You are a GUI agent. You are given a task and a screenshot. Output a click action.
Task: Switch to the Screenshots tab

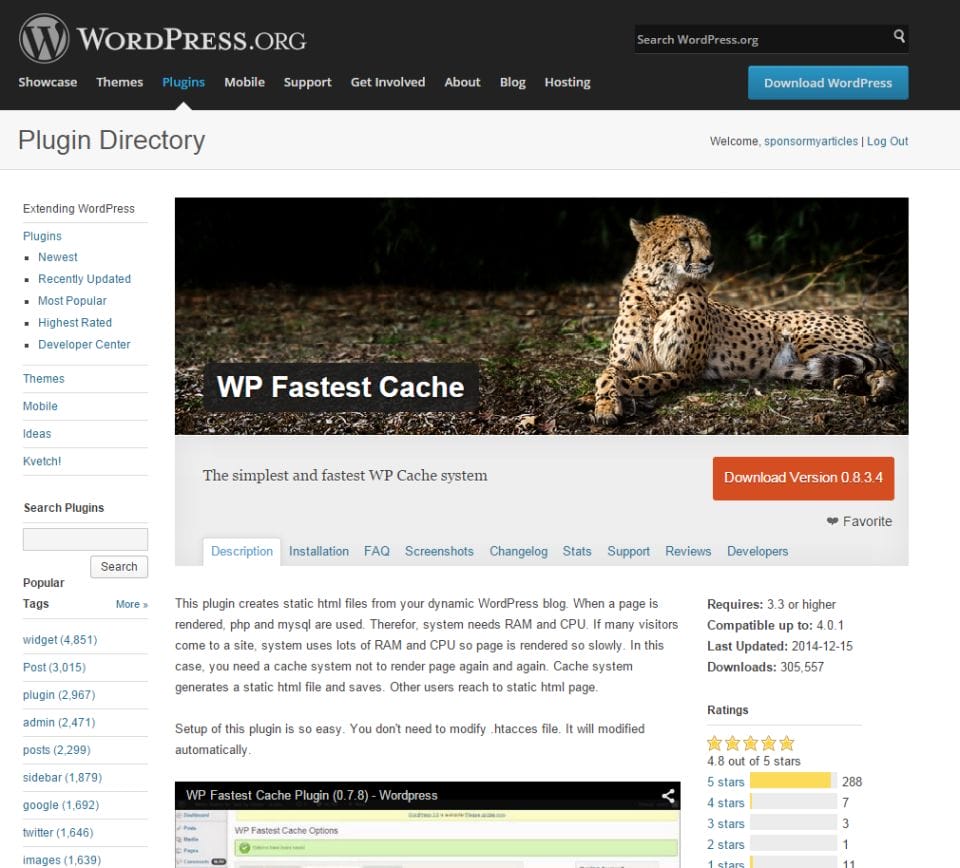click(x=439, y=551)
